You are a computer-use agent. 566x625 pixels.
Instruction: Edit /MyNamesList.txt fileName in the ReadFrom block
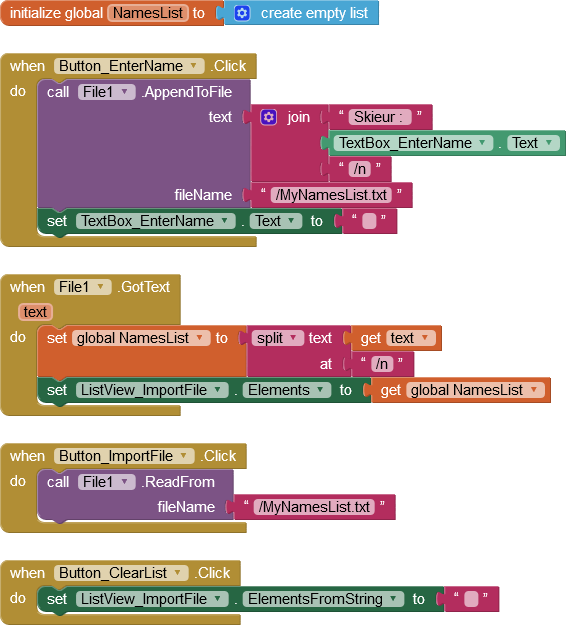(x=314, y=507)
